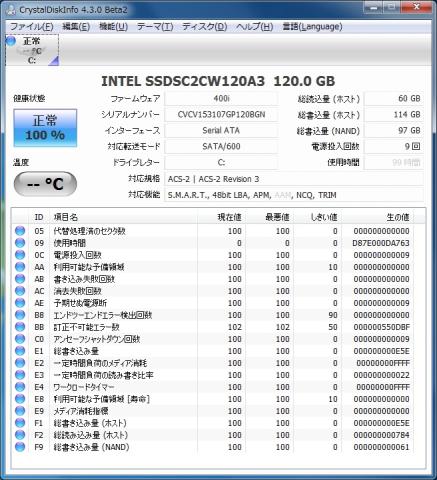Click the firmware field showing 400i

pyautogui.click(x=221, y=99)
